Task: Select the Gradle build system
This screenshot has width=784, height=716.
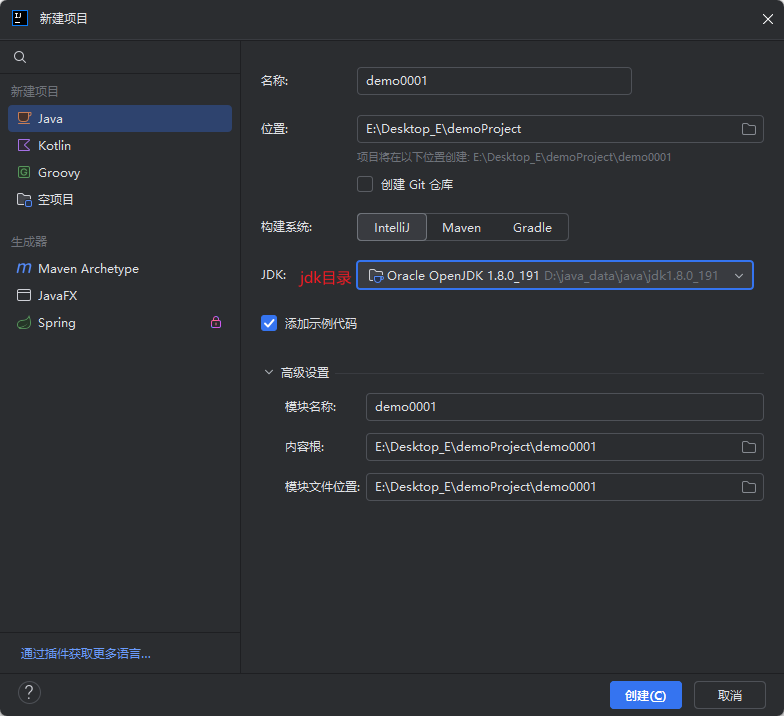Action: [532, 228]
